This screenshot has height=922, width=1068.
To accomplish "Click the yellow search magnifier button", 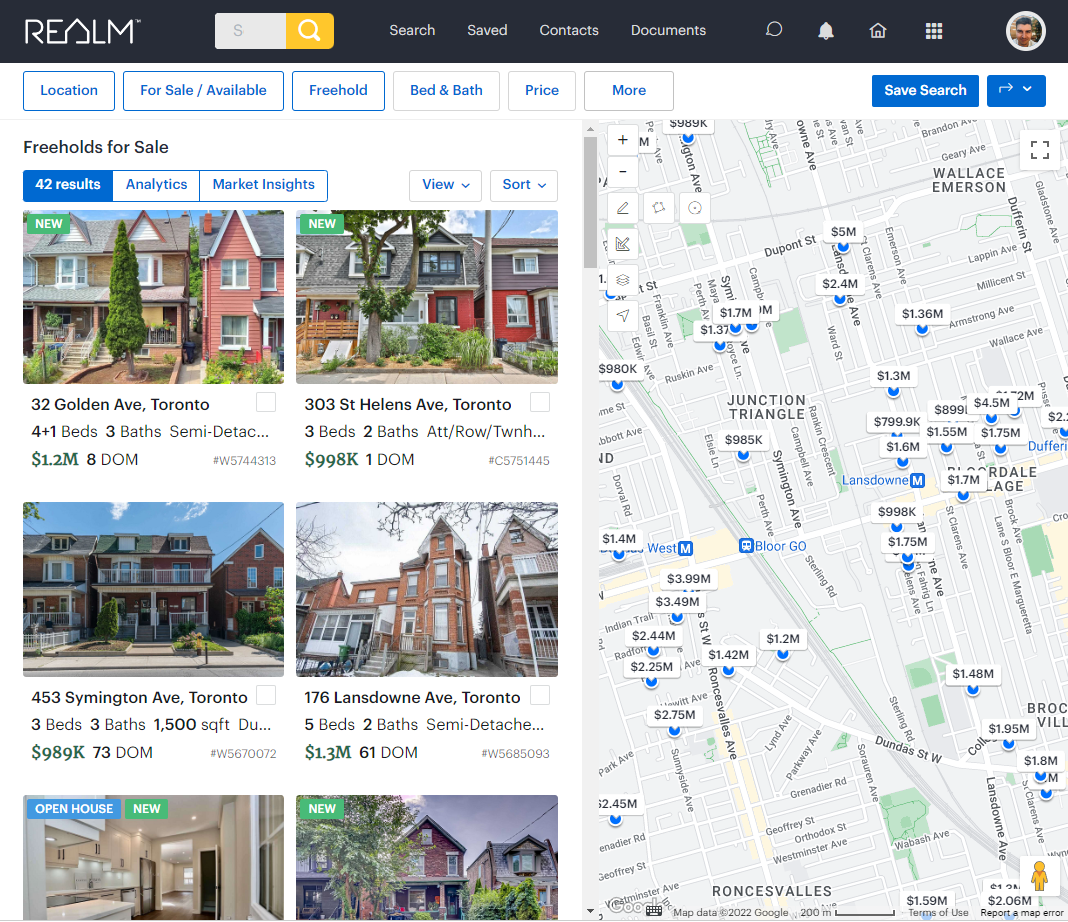I will (309, 31).
